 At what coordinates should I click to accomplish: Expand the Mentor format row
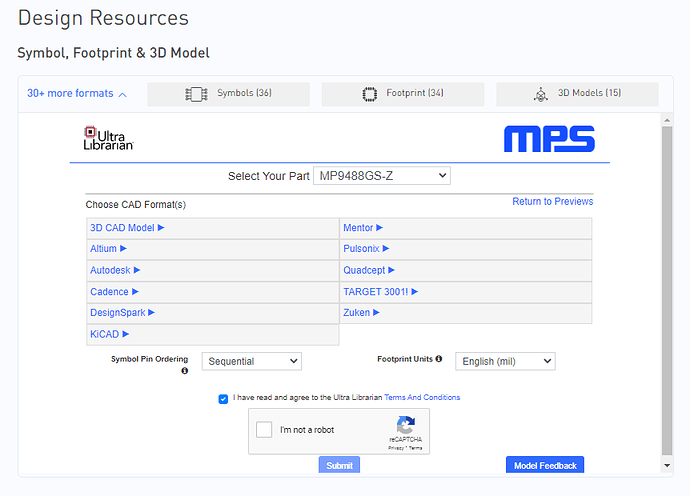coord(466,228)
